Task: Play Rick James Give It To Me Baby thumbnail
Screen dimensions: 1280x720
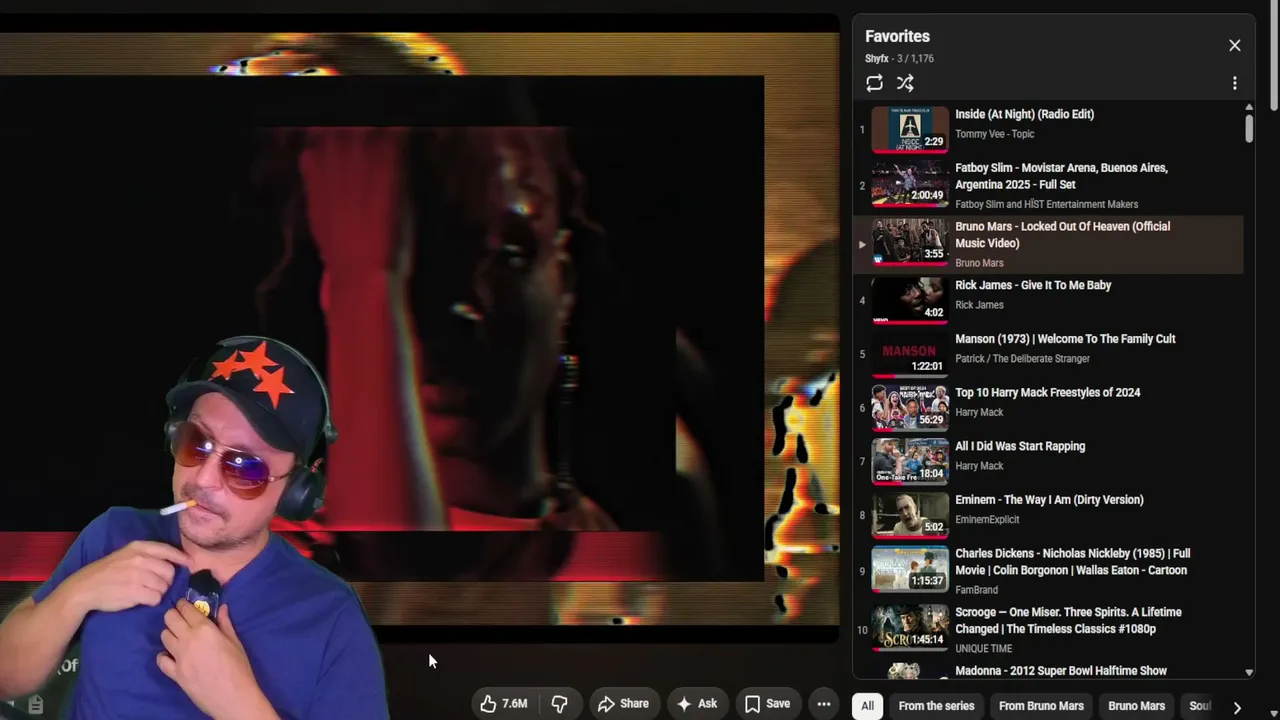Action: point(910,300)
